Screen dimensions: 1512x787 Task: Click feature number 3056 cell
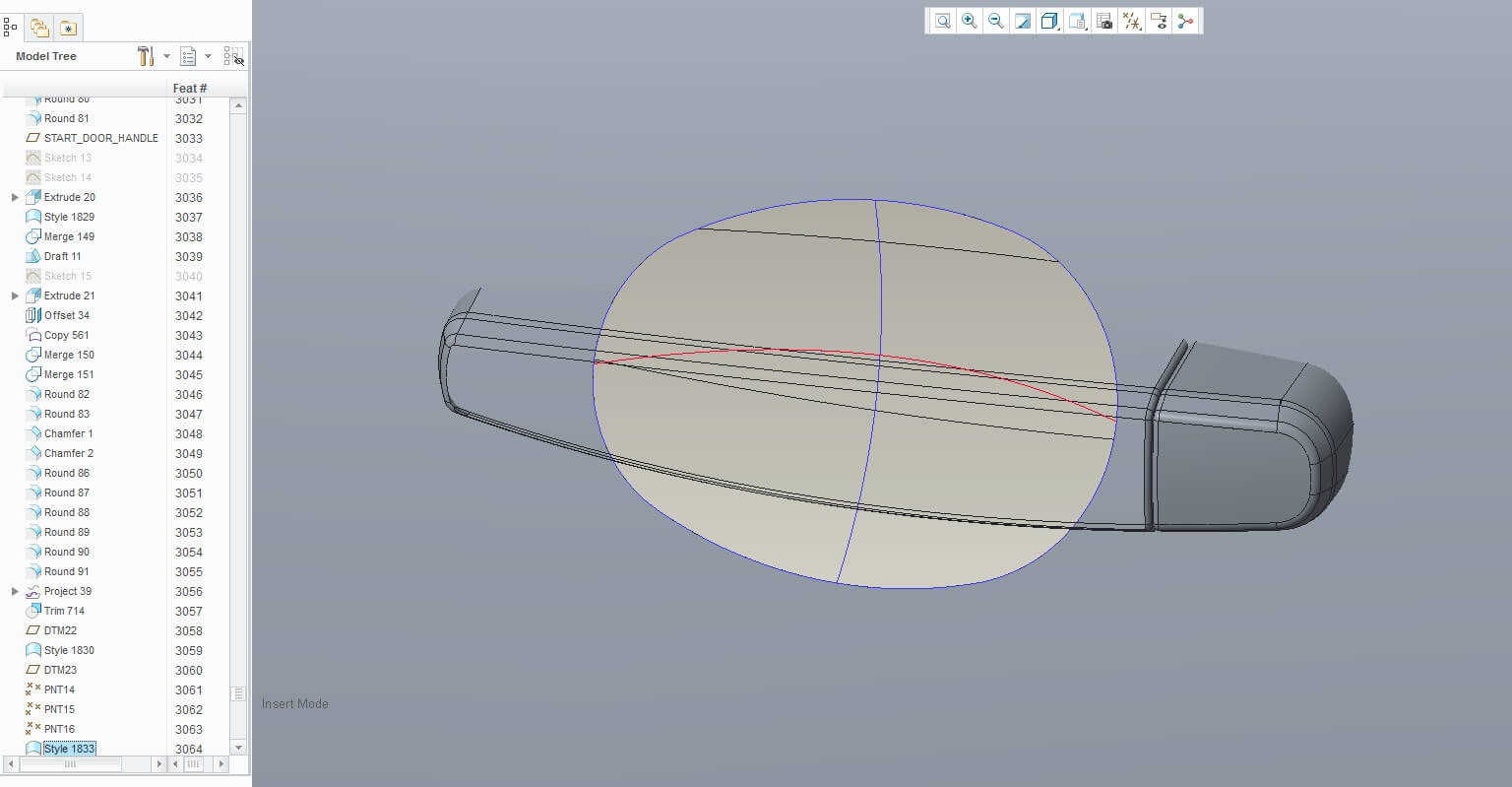point(189,591)
